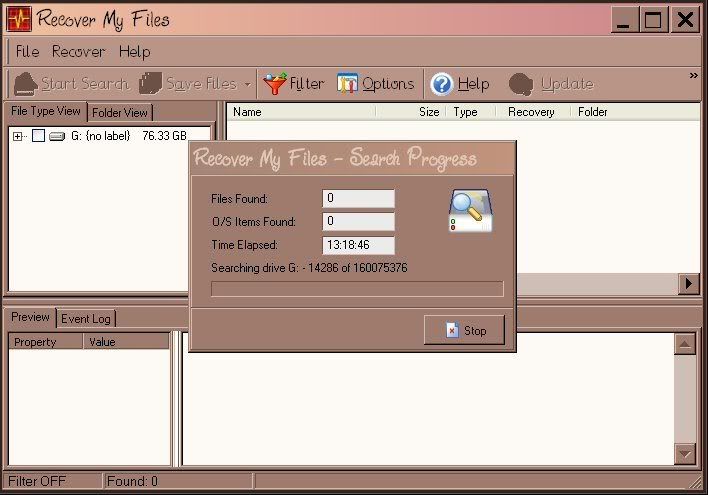Click preview pane scroll up arrow

click(x=685, y=345)
